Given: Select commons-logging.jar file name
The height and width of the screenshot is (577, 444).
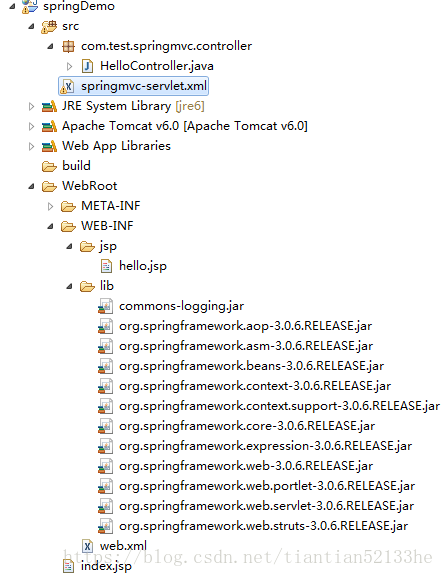Looking at the screenshot, I should (181, 306).
